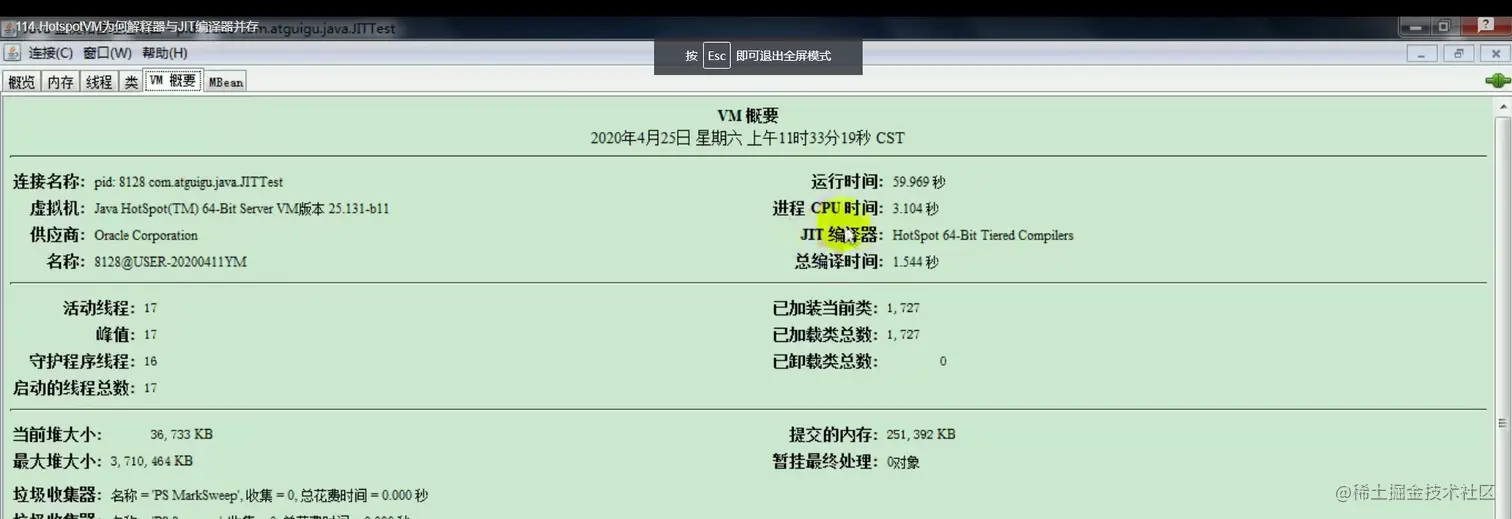Screen dimensions: 1512x519
Task: Select the VM 概要 tab
Action: [x=173, y=81]
